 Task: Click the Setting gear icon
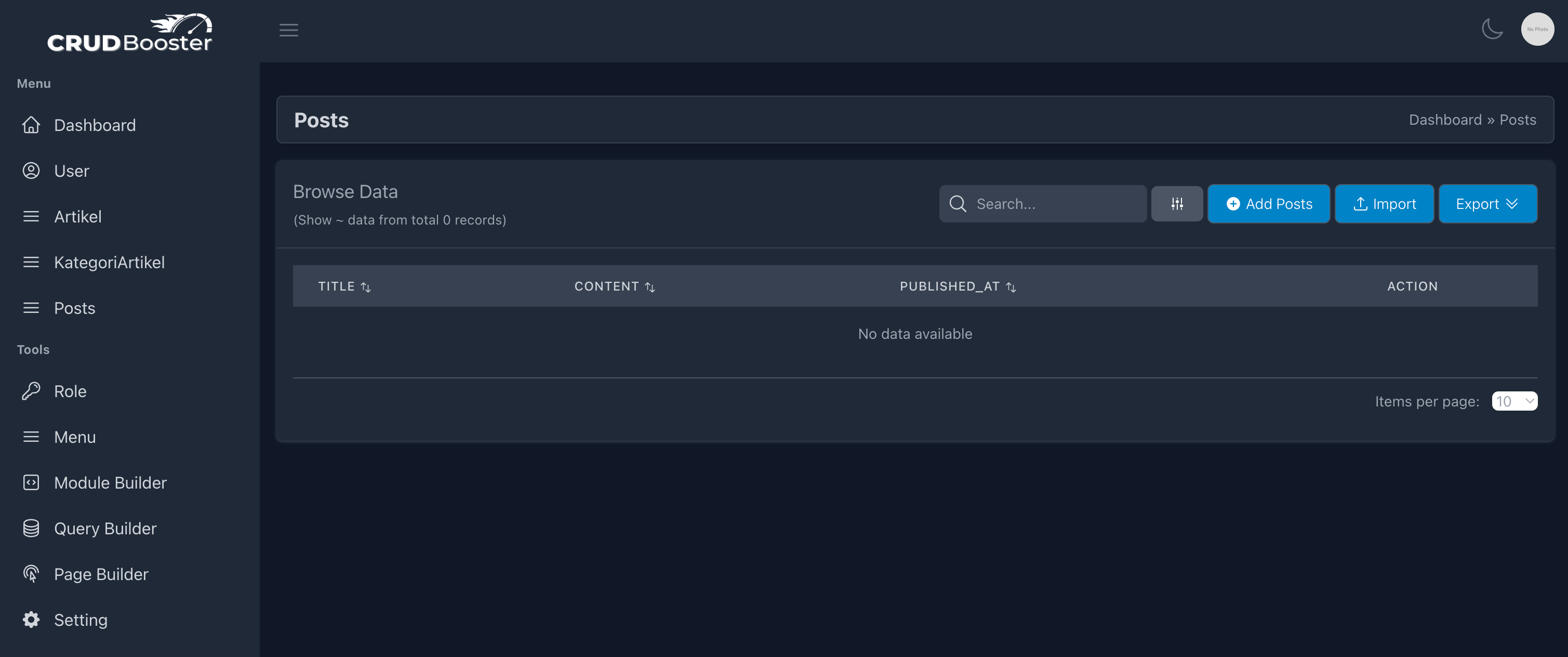pos(31,619)
